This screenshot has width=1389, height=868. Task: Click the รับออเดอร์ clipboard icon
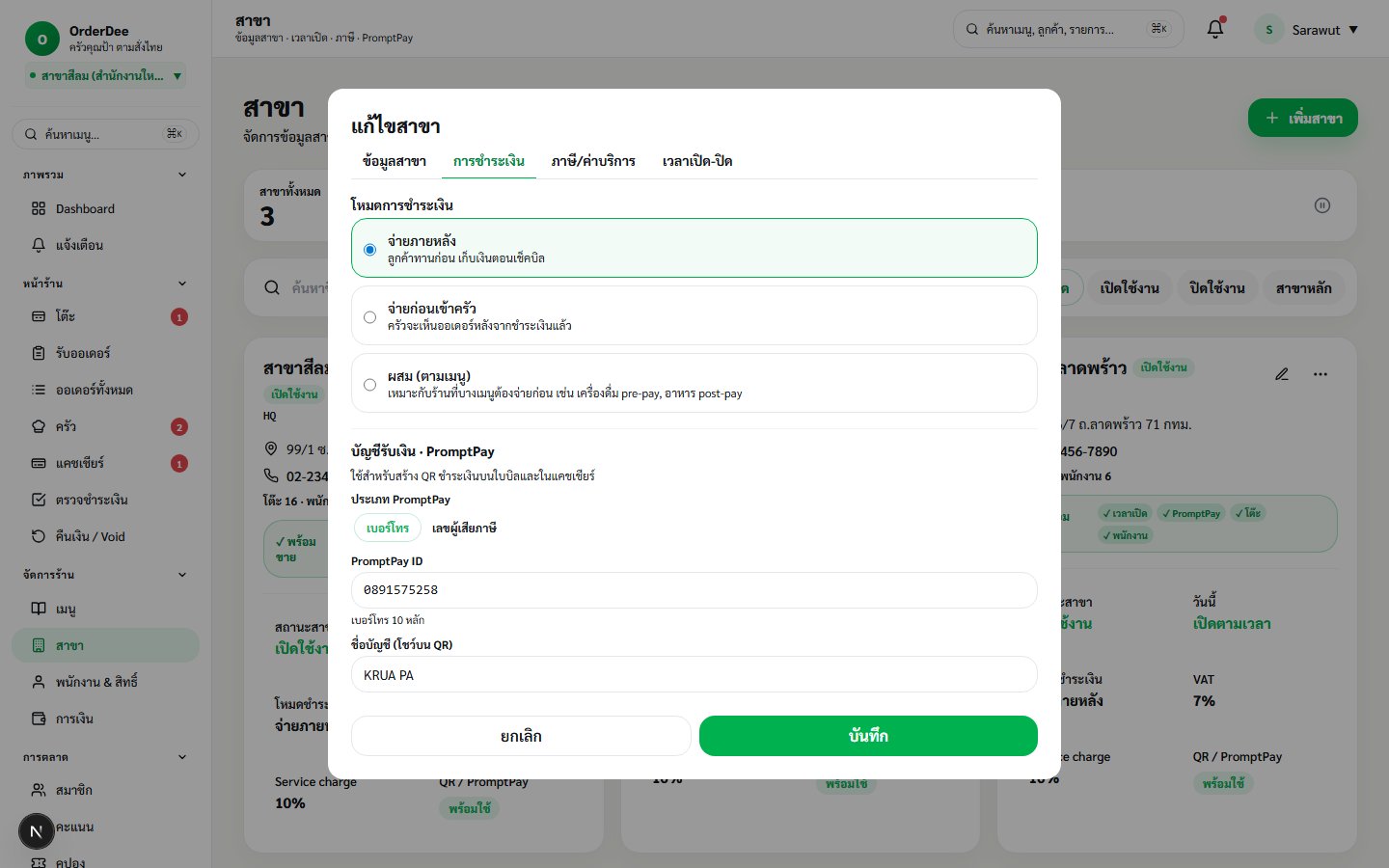pyautogui.click(x=39, y=353)
